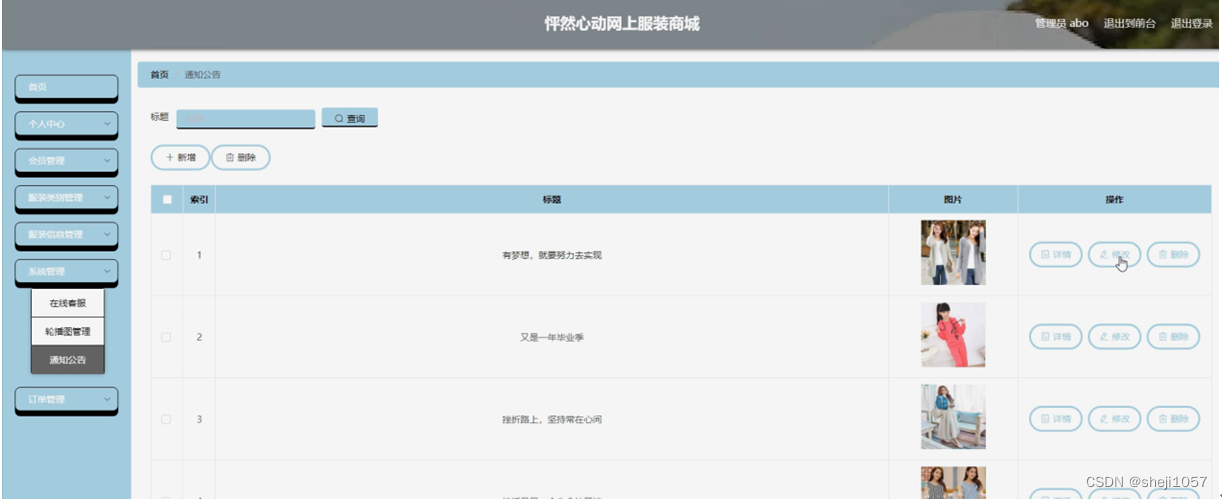Screen dimensions: 1222x499
Task: Go to 首页 in the sidebar
Action: click(x=66, y=87)
